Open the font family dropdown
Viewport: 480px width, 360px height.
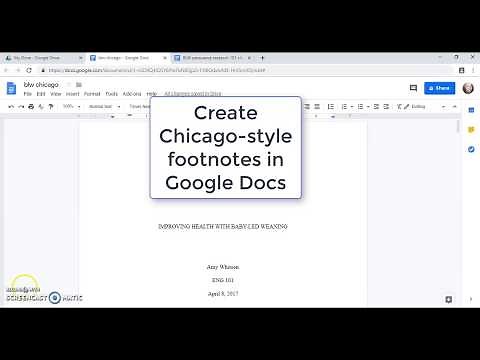pyautogui.click(x=140, y=107)
